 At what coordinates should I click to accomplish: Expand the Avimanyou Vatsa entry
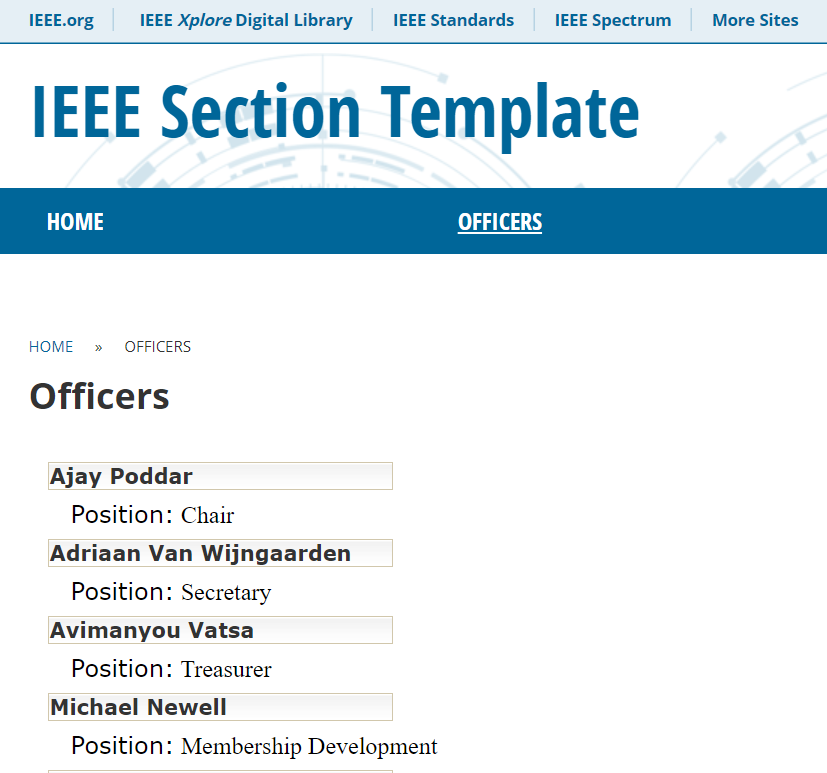[220, 630]
